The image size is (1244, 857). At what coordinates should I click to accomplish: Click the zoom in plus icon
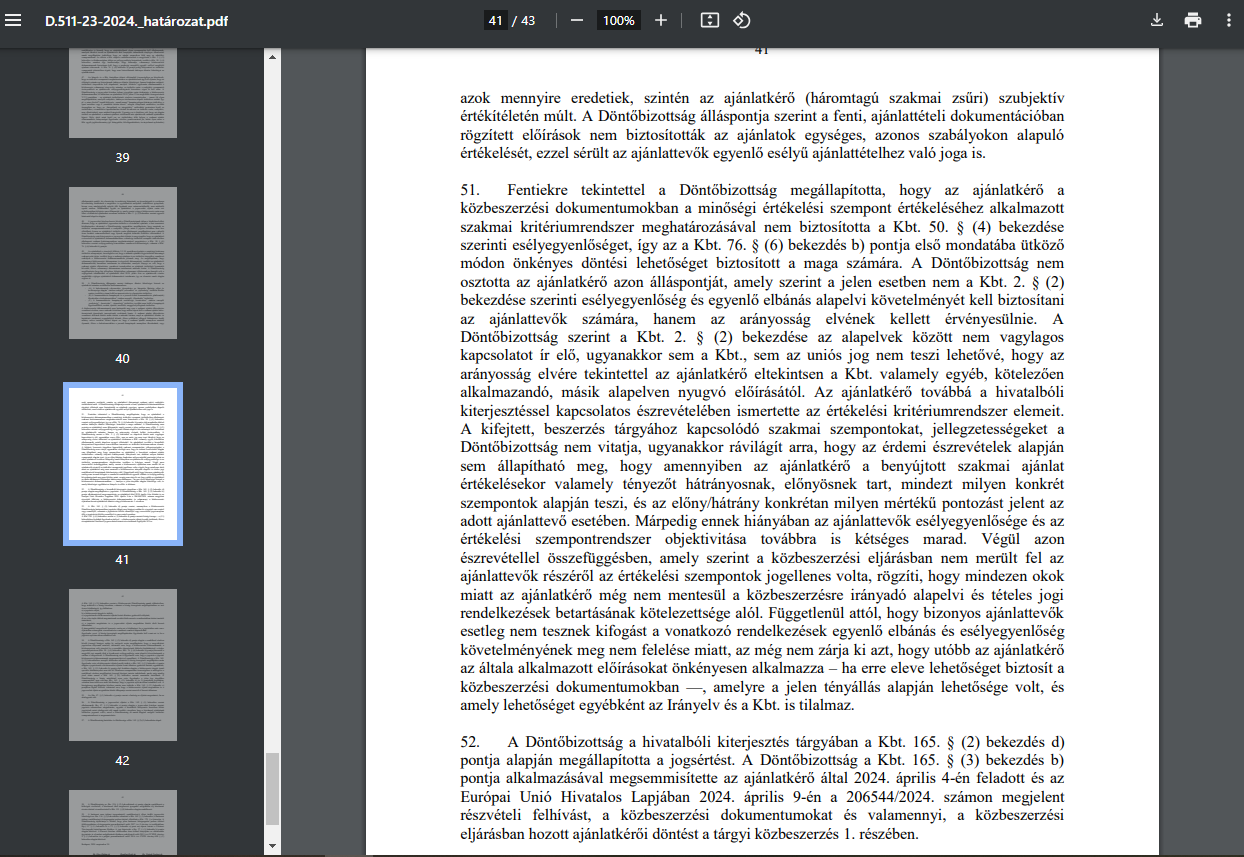[660, 20]
